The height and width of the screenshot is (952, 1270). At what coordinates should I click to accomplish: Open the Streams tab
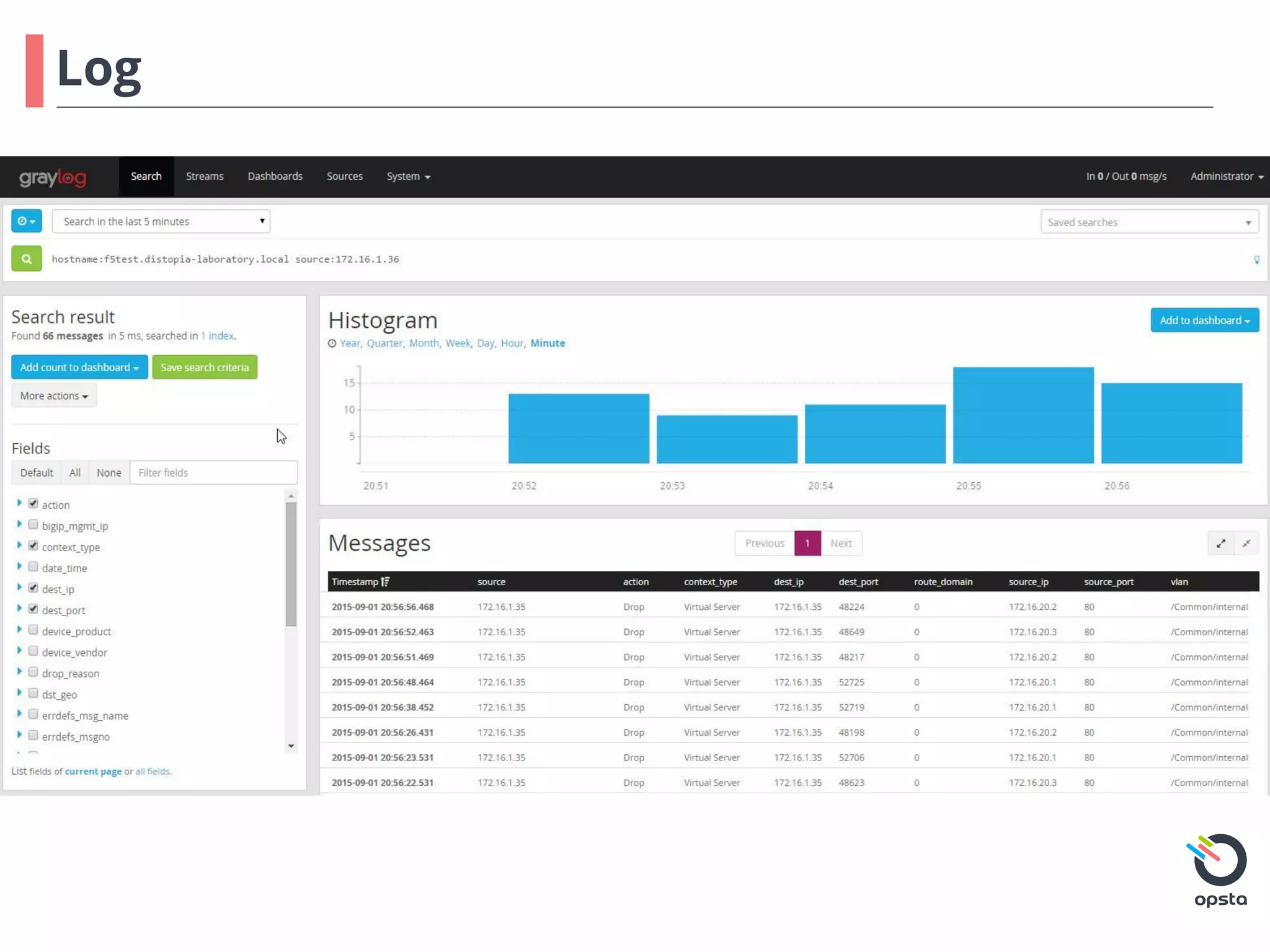pos(205,177)
